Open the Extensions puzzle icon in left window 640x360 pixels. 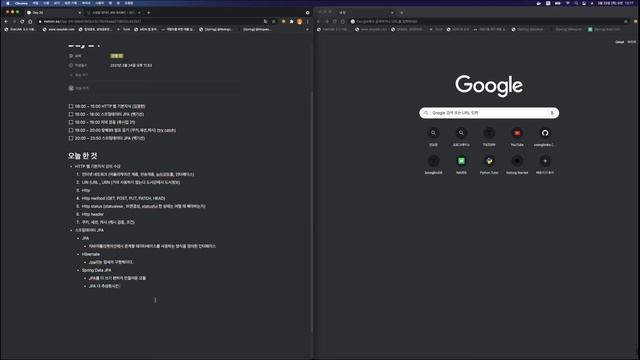point(291,21)
